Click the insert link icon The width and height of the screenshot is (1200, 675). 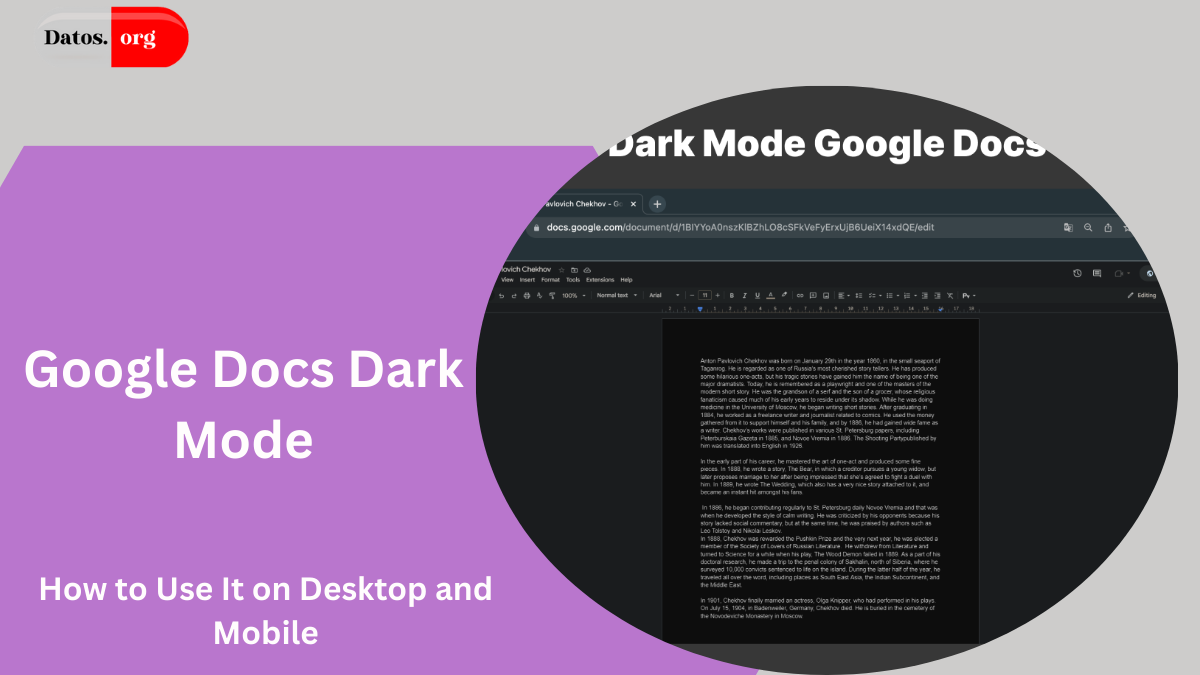click(x=800, y=295)
